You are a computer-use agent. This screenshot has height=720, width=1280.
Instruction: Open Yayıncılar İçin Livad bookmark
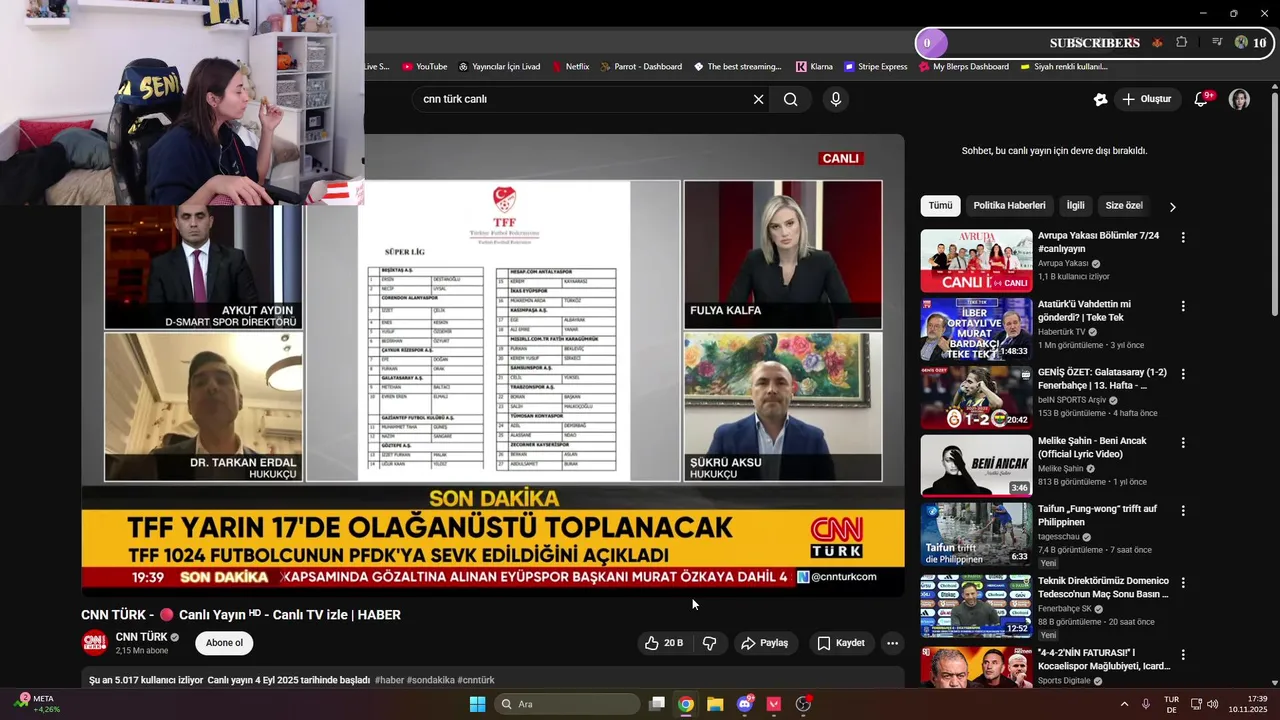point(499,67)
